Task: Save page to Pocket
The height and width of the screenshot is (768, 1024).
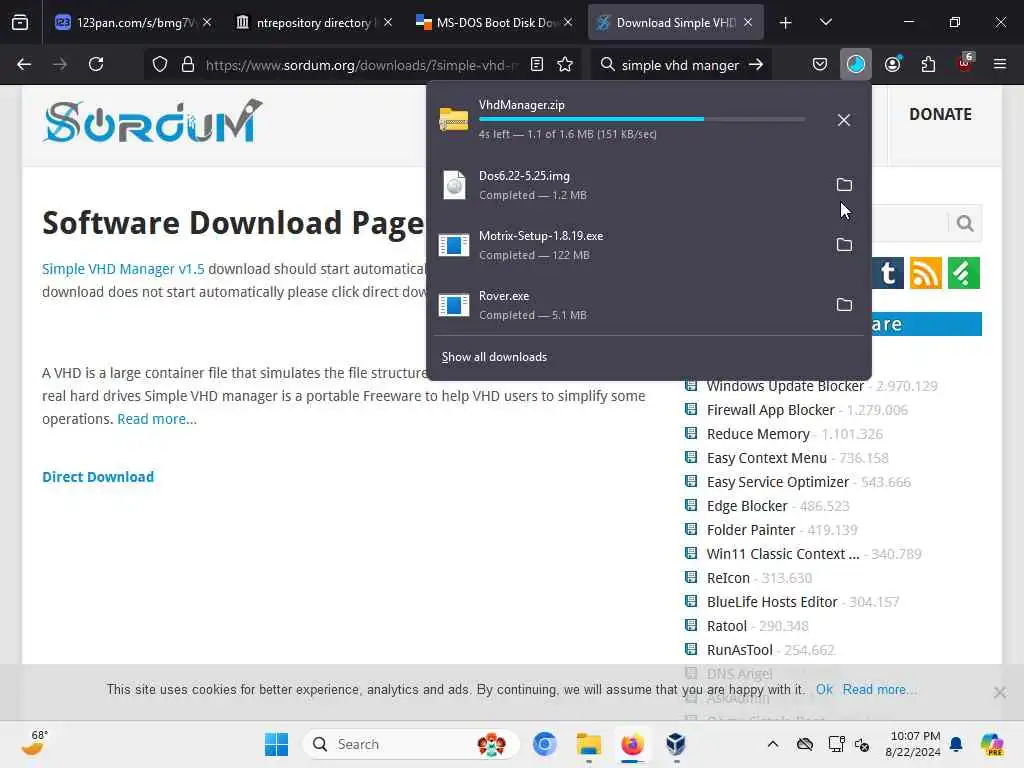Action: (820, 65)
